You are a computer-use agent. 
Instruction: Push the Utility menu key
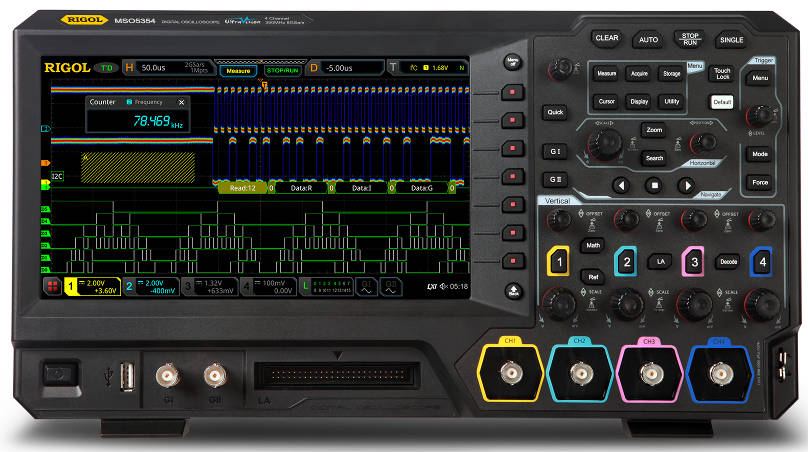pos(671,102)
